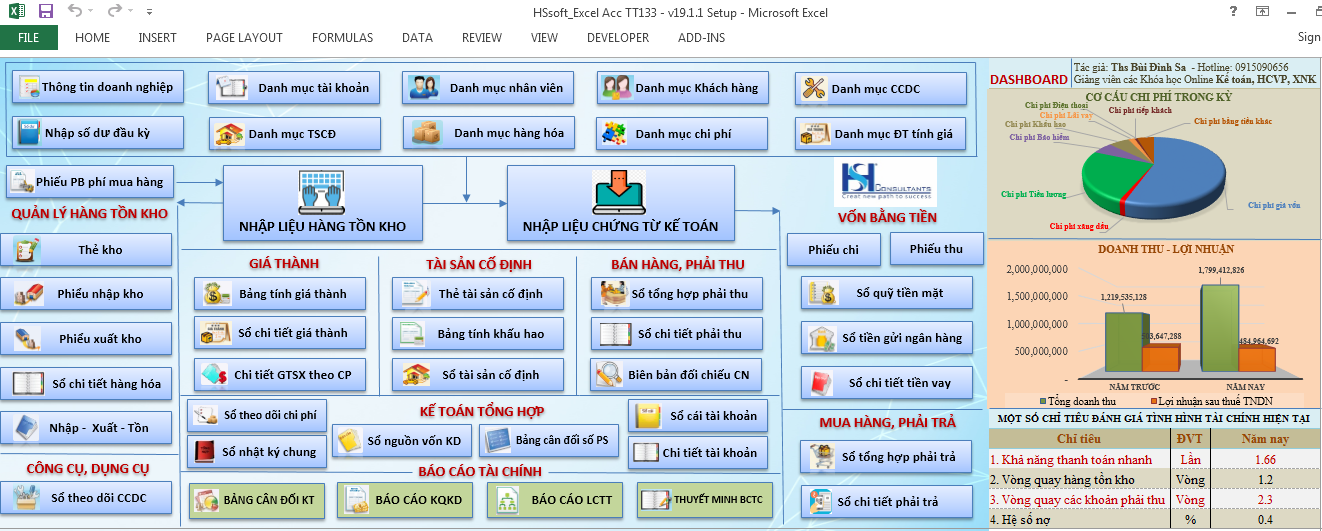Click the Thẻ kho icon
This screenshot has height=531, width=1322.
point(28,249)
